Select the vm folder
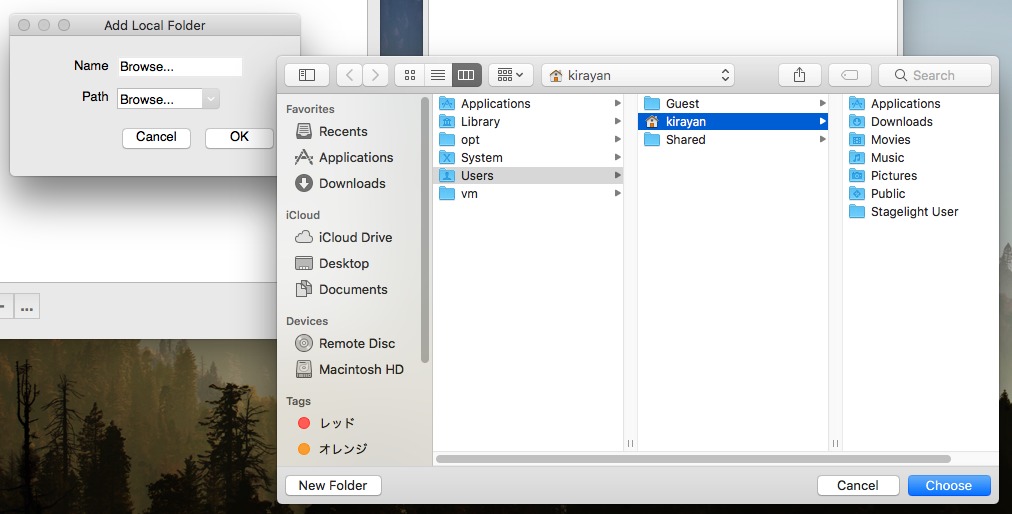 click(x=528, y=194)
